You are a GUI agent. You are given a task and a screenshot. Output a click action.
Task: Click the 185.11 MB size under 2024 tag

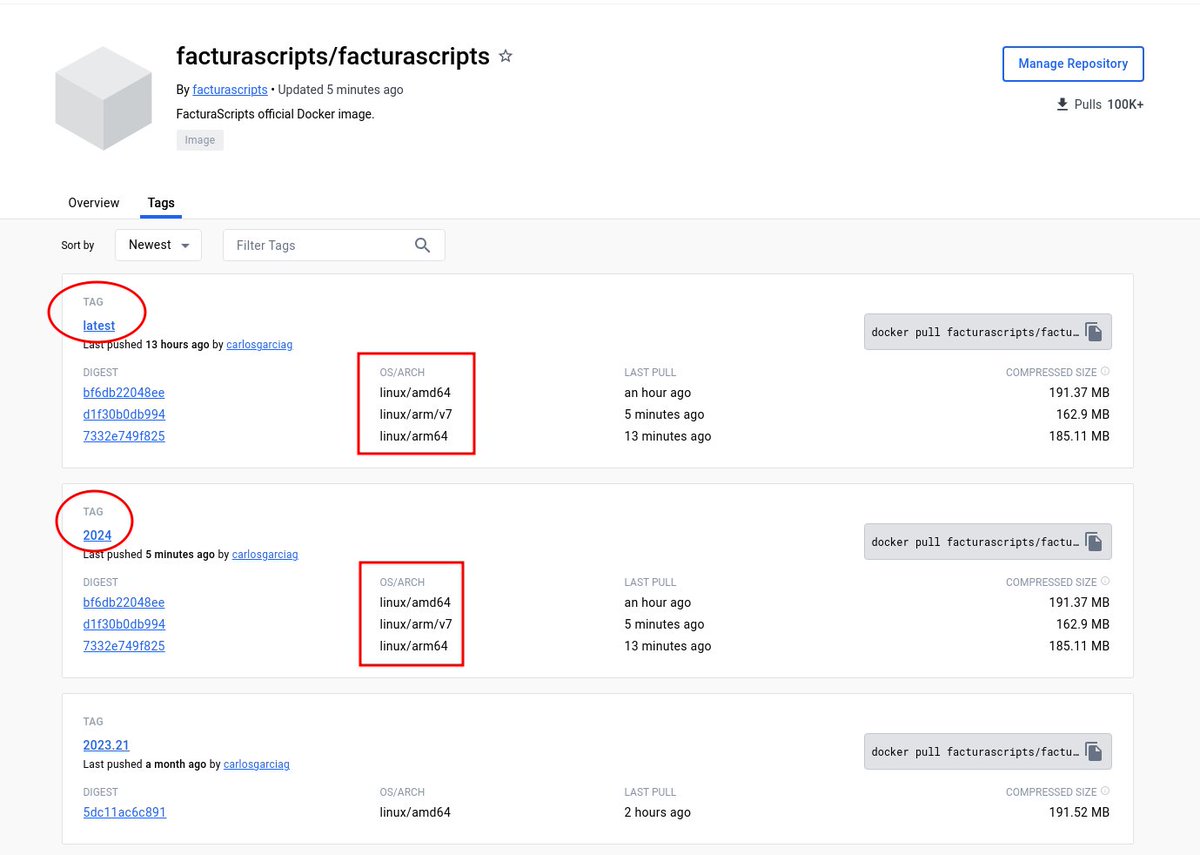1079,647
